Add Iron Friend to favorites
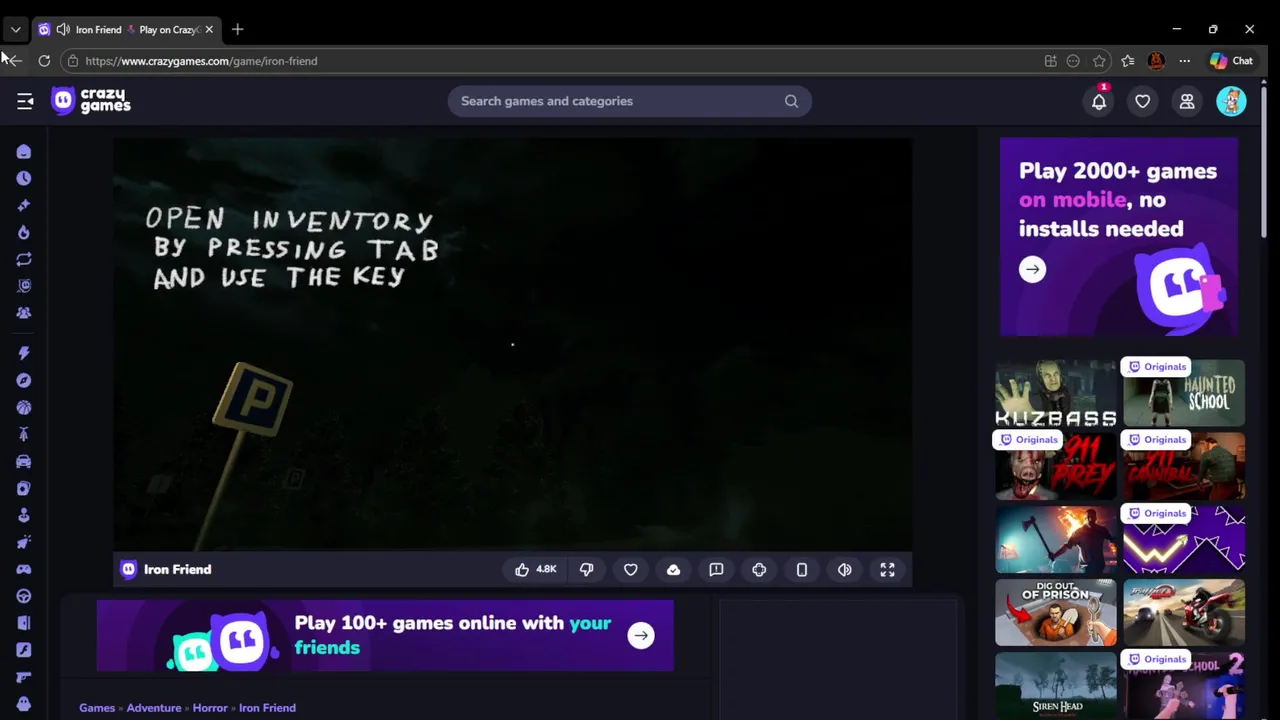 (631, 569)
